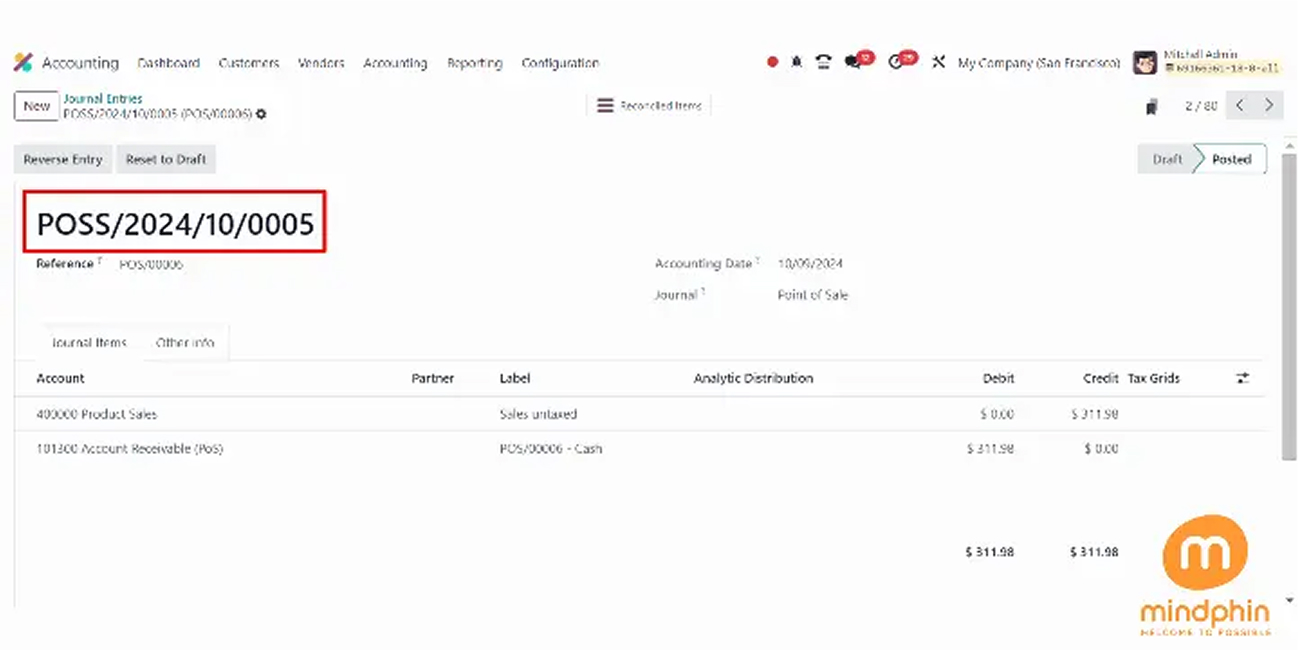Screen dimensions: 1298x650
Task: Open the Reconciled Items smart button
Action: [x=649, y=105]
